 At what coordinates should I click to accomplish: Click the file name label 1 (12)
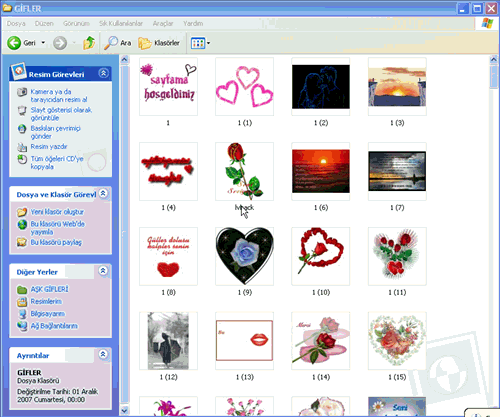click(168, 377)
